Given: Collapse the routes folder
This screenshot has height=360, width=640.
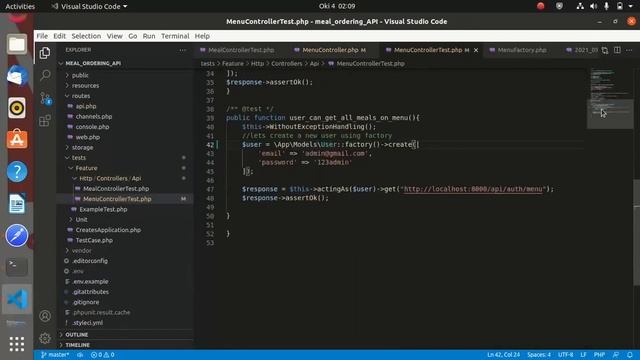Looking at the screenshot, I should (x=81, y=96).
